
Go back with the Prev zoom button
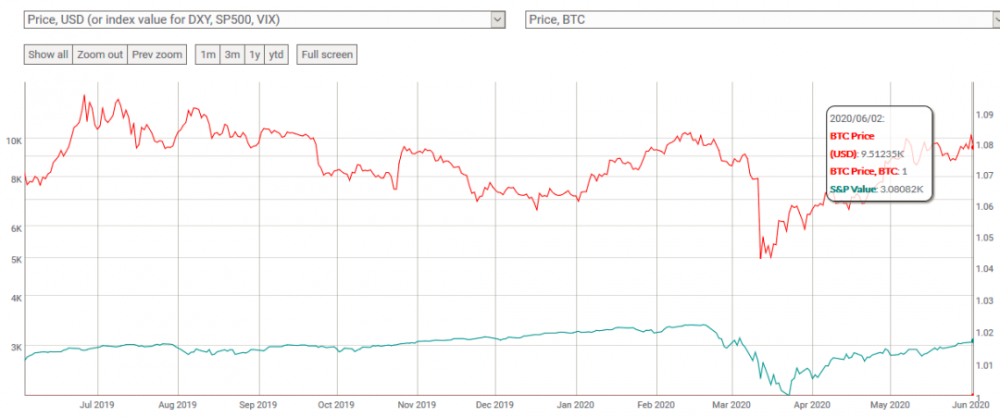157,54
